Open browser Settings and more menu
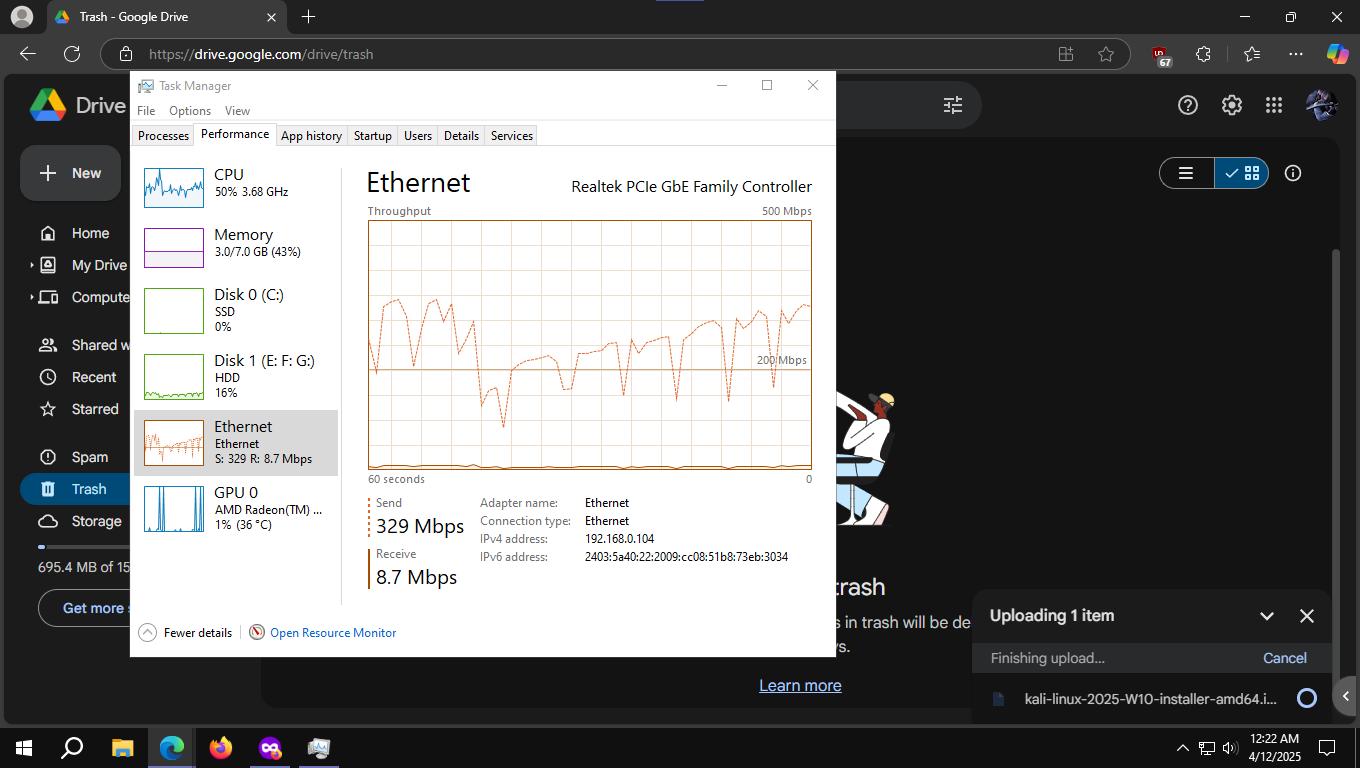Image resolution: width=1360 pixels, height=768 pixels. [1296, 54]
